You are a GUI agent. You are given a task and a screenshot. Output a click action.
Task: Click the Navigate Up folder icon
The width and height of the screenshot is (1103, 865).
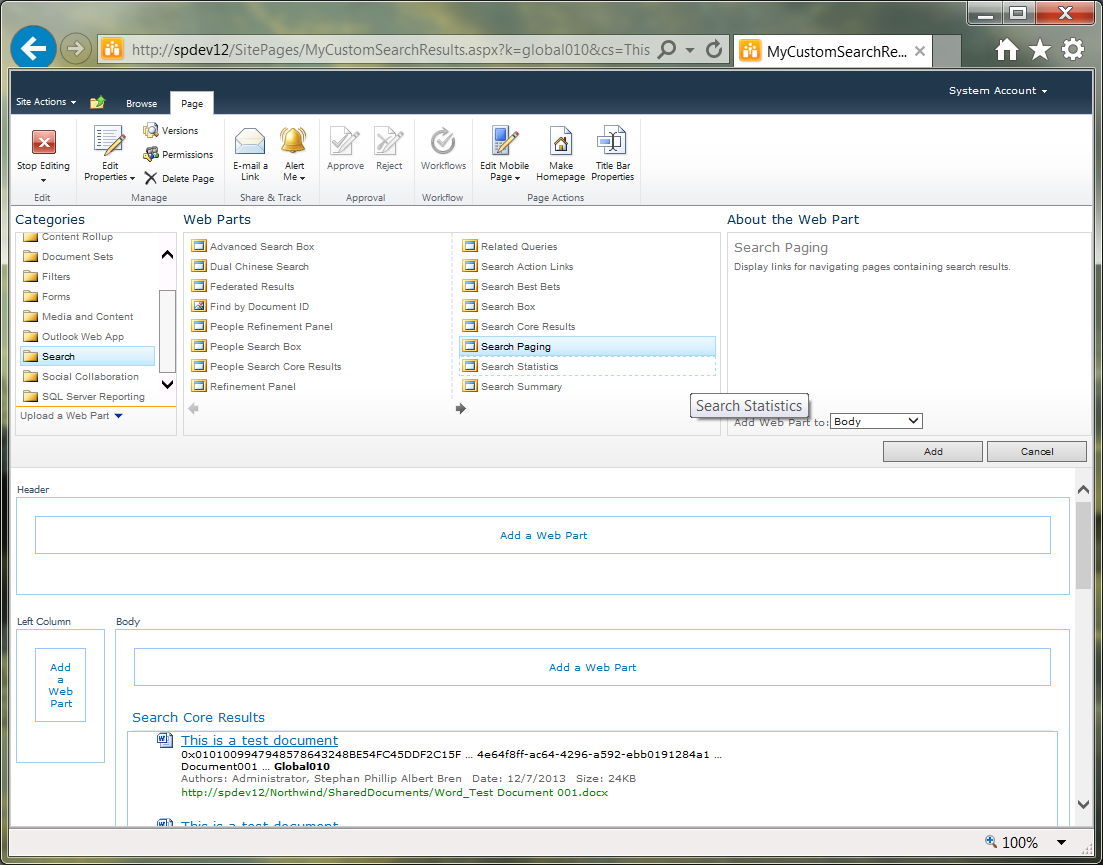tap(98, 103)
